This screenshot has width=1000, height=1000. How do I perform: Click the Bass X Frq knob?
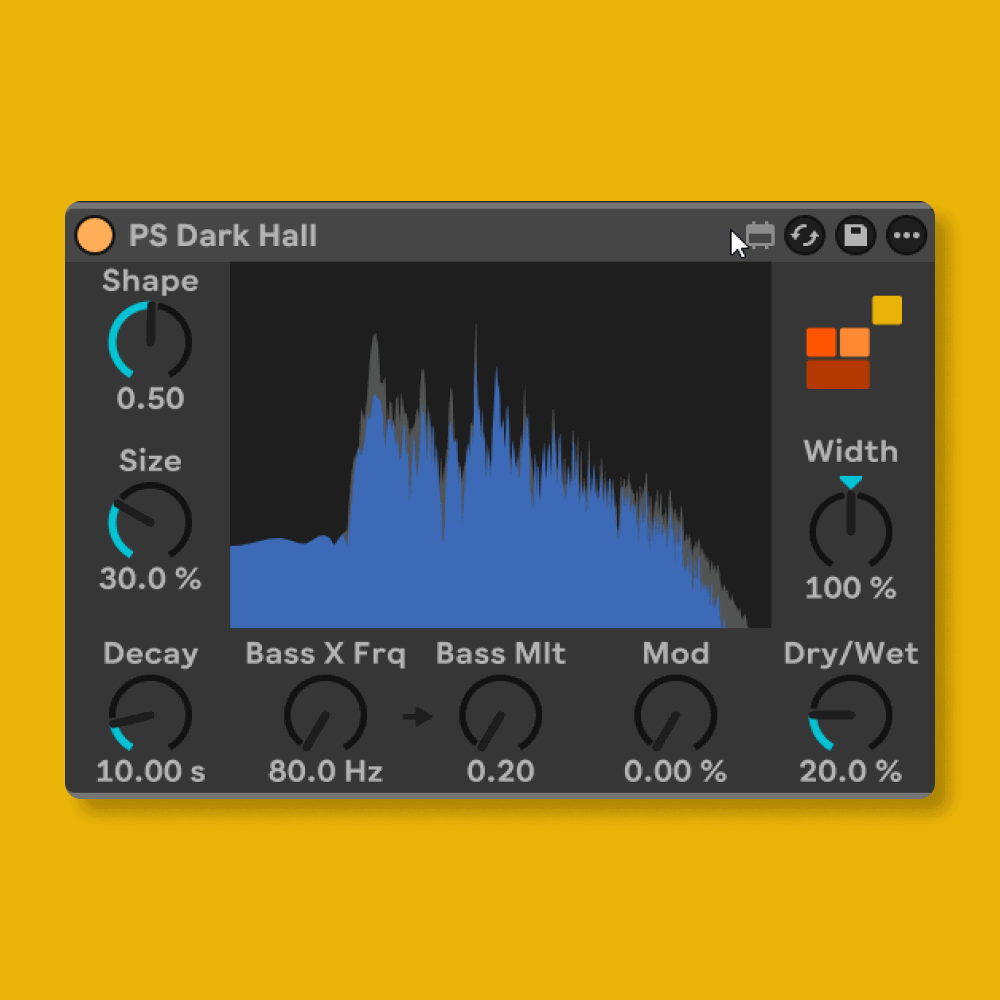point(325,715)
